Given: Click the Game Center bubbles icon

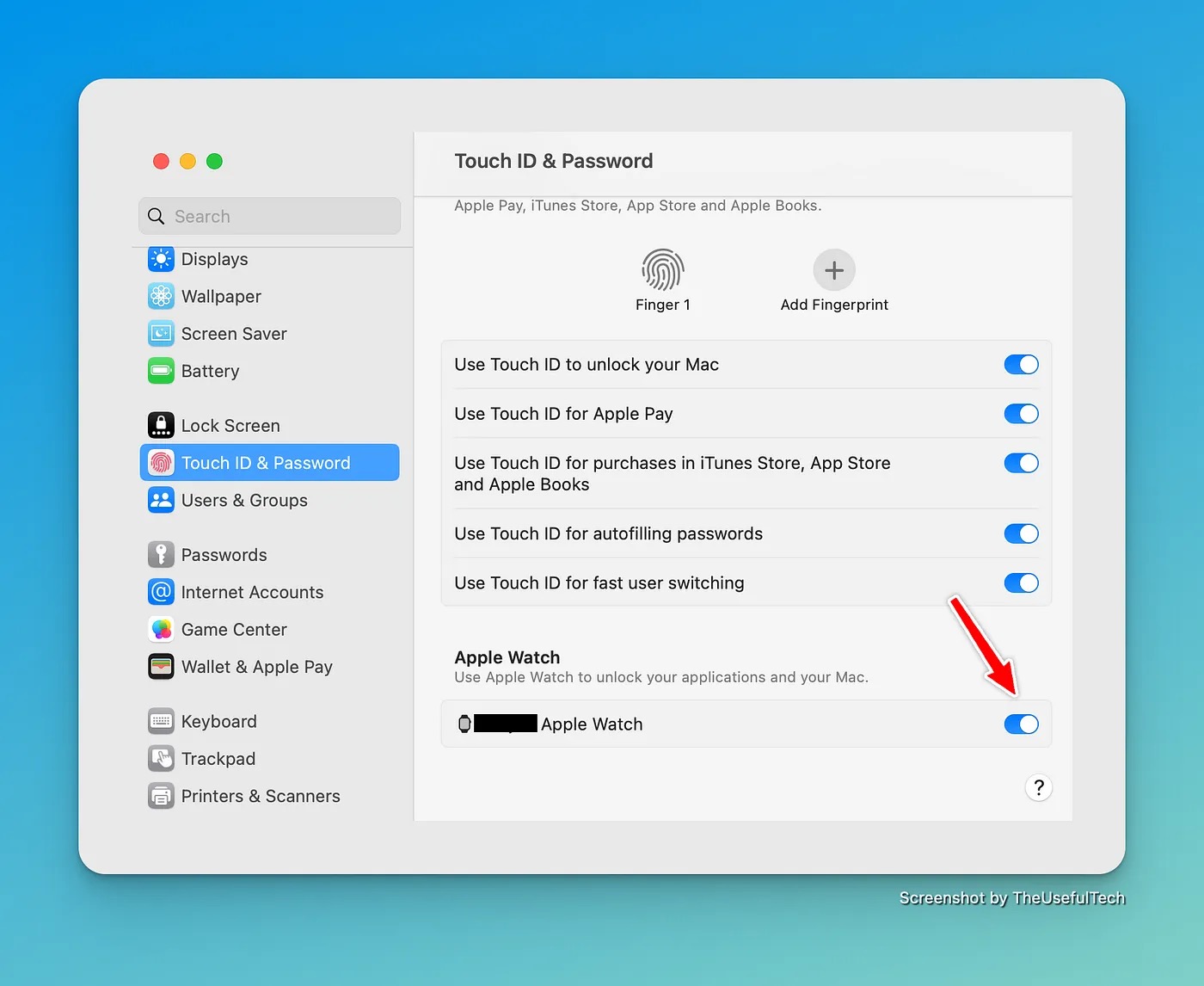Looking at the screenshot, I should [161, 630].
